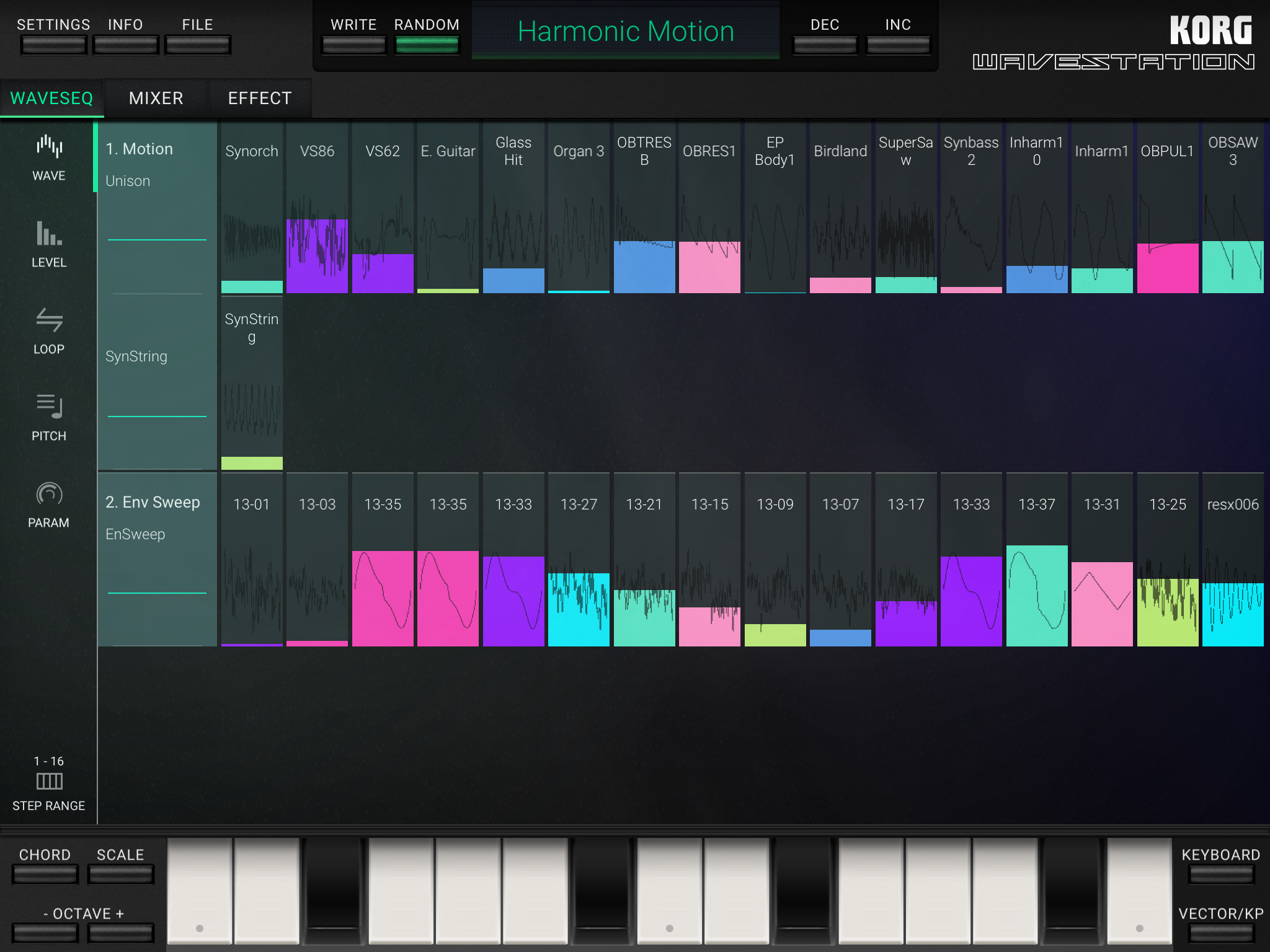Screen dimensions: 1270x952
Task: Open the Harmonic Motion program name display
Action: (626, 31)
